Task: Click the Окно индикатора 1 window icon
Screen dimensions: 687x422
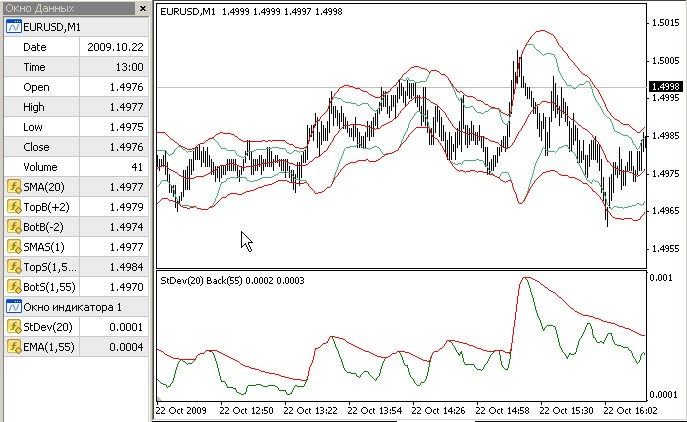Action: coord(14,307)
